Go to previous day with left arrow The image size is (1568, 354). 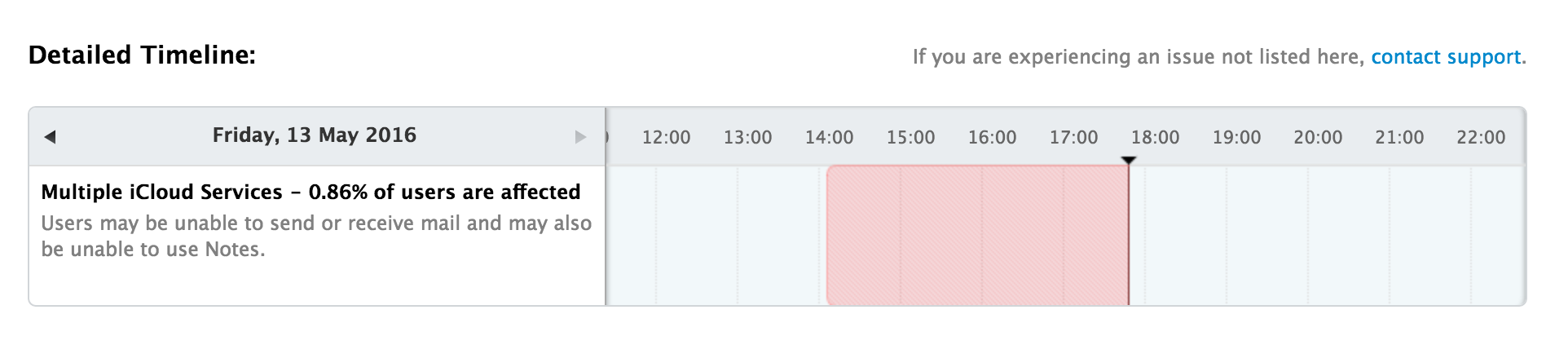50,137
